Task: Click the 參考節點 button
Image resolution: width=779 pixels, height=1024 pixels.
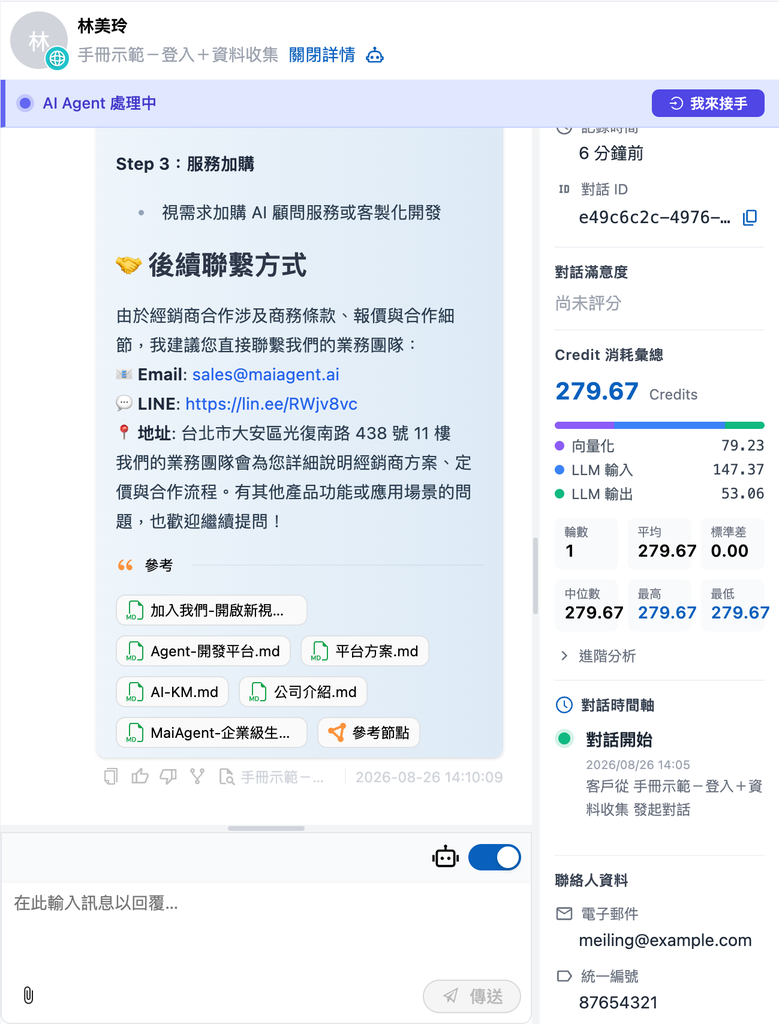Action: [368, 733]
